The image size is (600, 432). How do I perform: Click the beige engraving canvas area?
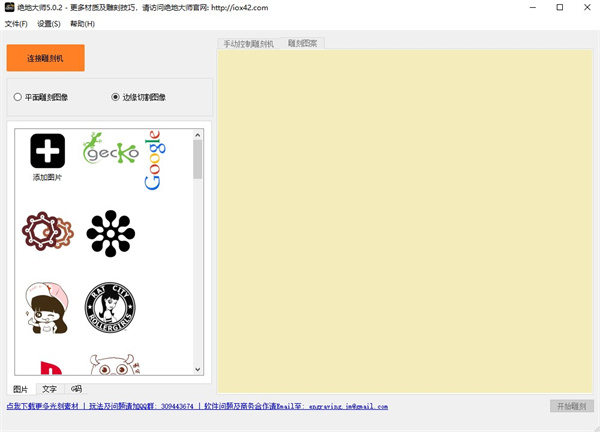[x=405, y=222]
